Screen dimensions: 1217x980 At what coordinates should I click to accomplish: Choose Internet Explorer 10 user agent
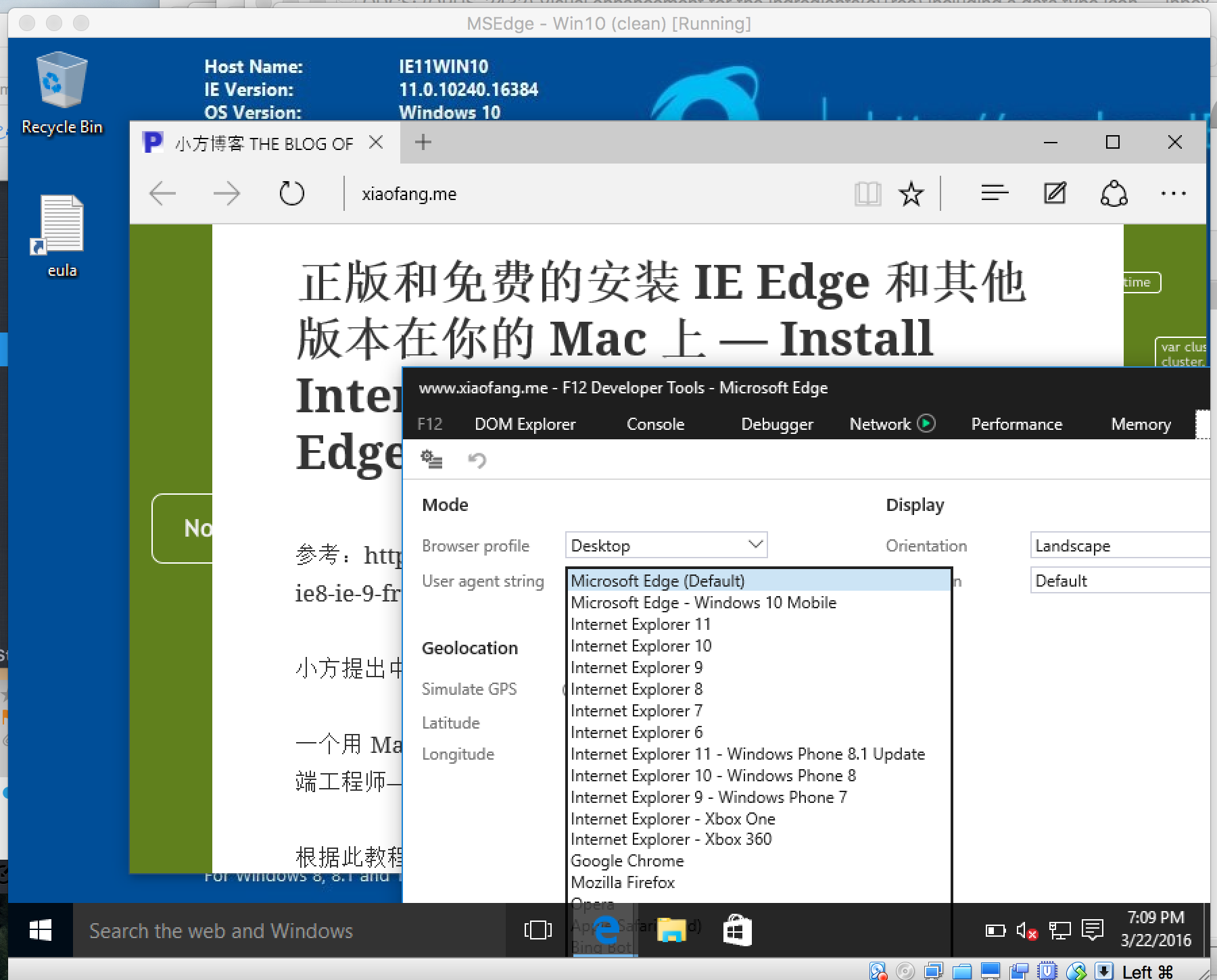click(759, 645)
